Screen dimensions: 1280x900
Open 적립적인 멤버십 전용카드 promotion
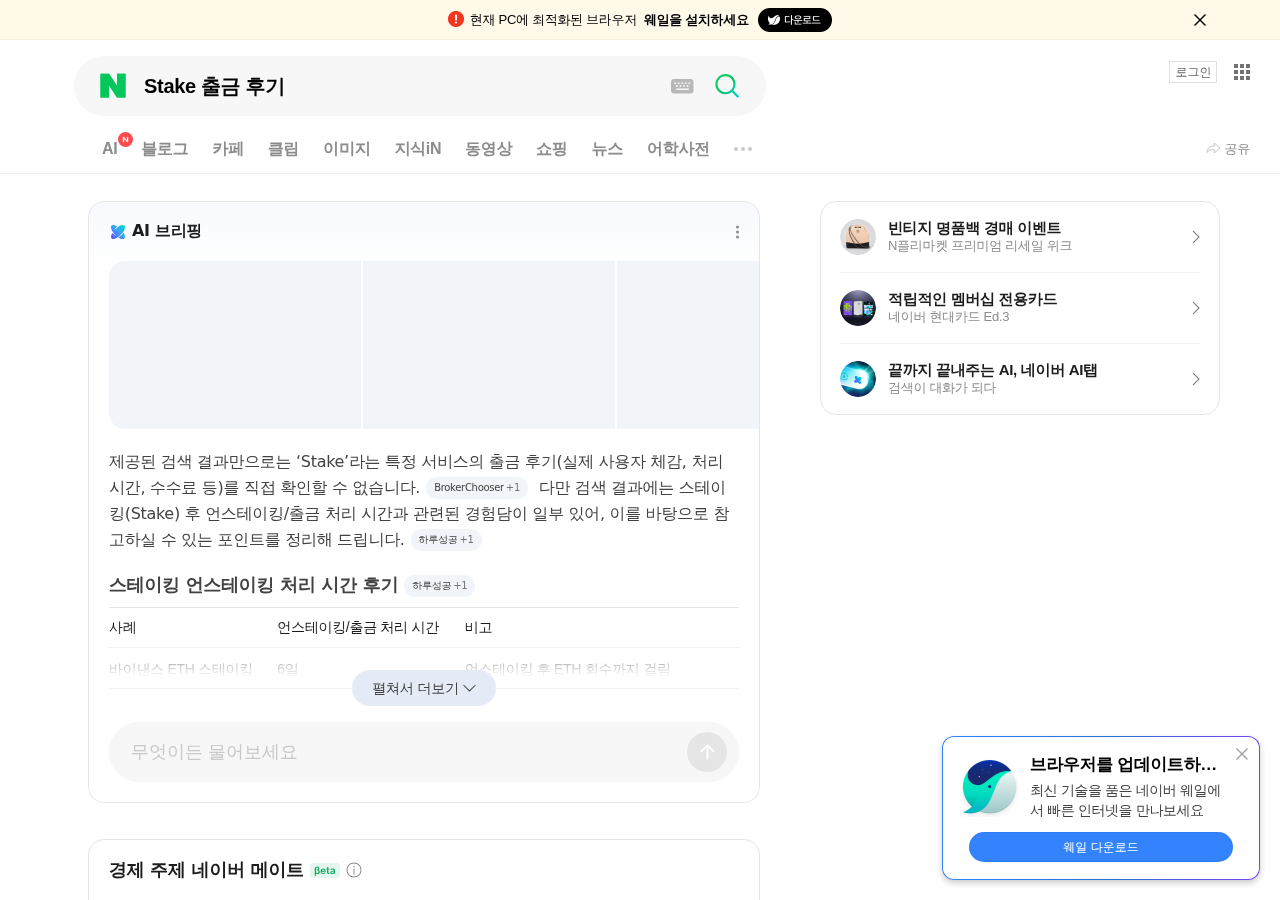pos(1020,308)
